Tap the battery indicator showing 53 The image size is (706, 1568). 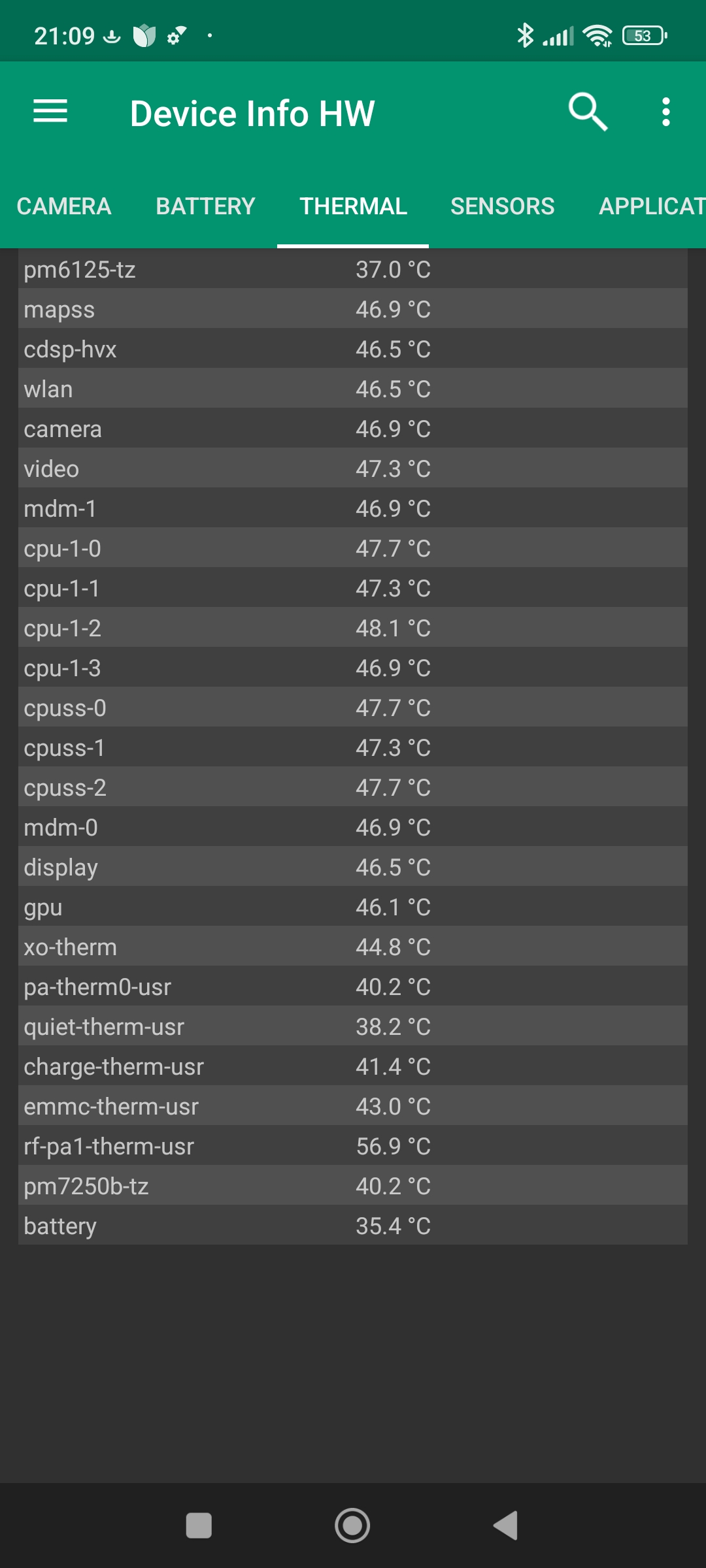[x=645, y=35]
